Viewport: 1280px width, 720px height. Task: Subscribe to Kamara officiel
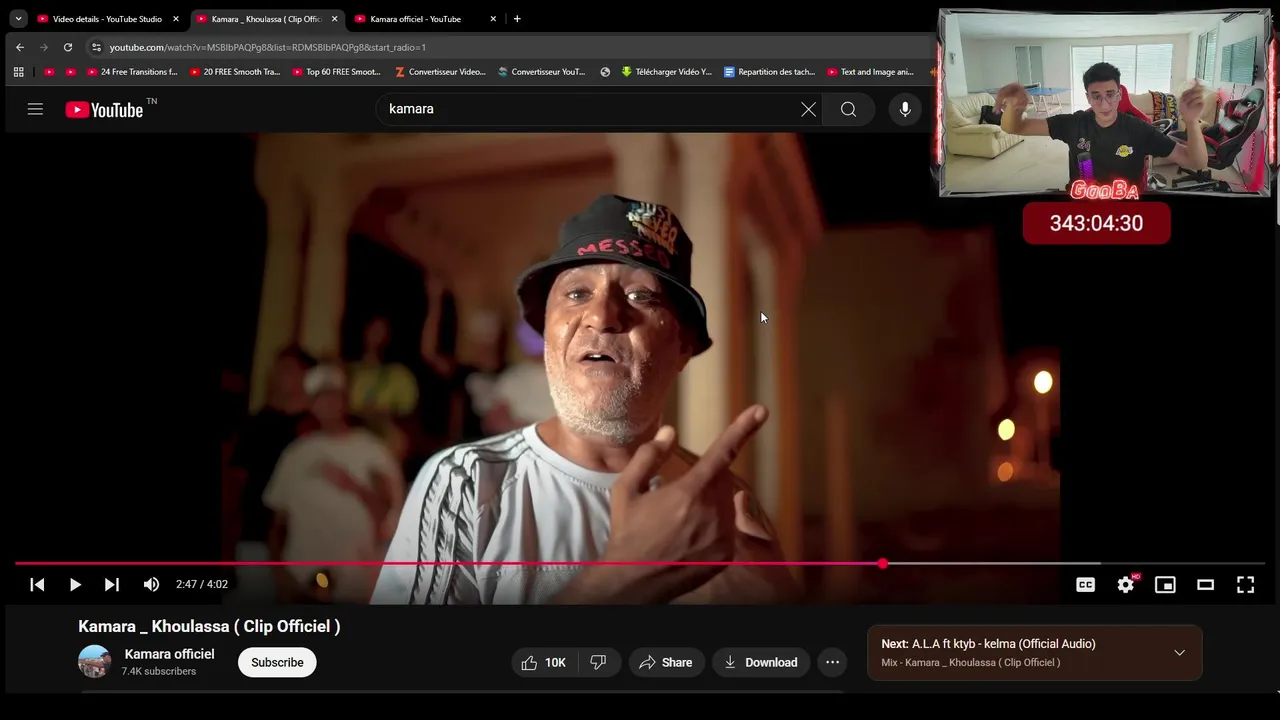277,662
